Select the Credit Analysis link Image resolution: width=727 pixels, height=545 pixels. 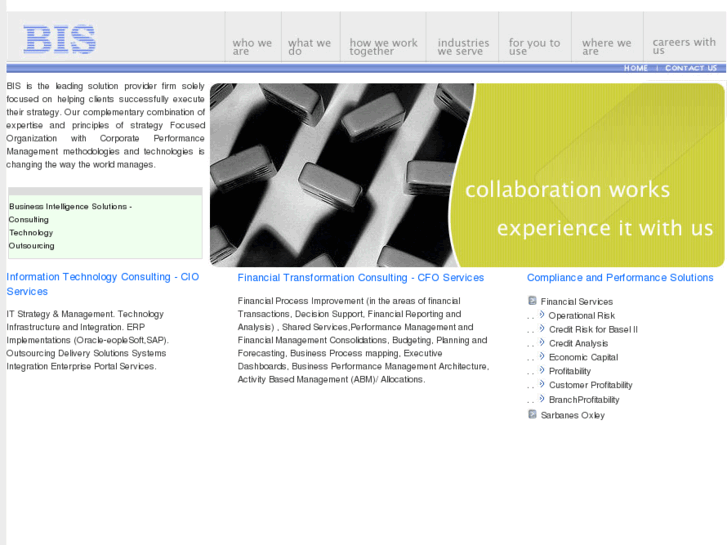(x=578, y=343)
